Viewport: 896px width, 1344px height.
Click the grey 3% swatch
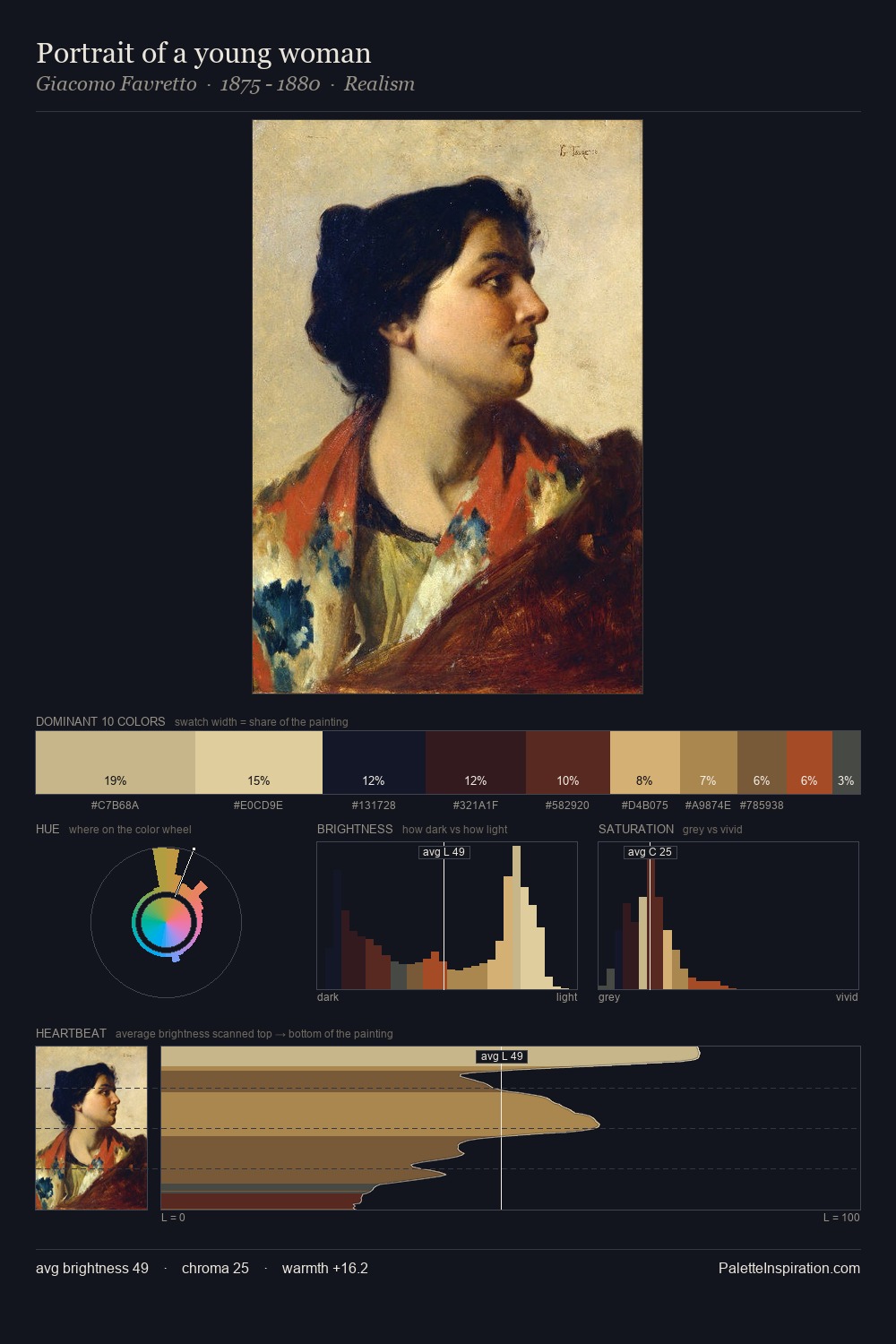(847, 762)
